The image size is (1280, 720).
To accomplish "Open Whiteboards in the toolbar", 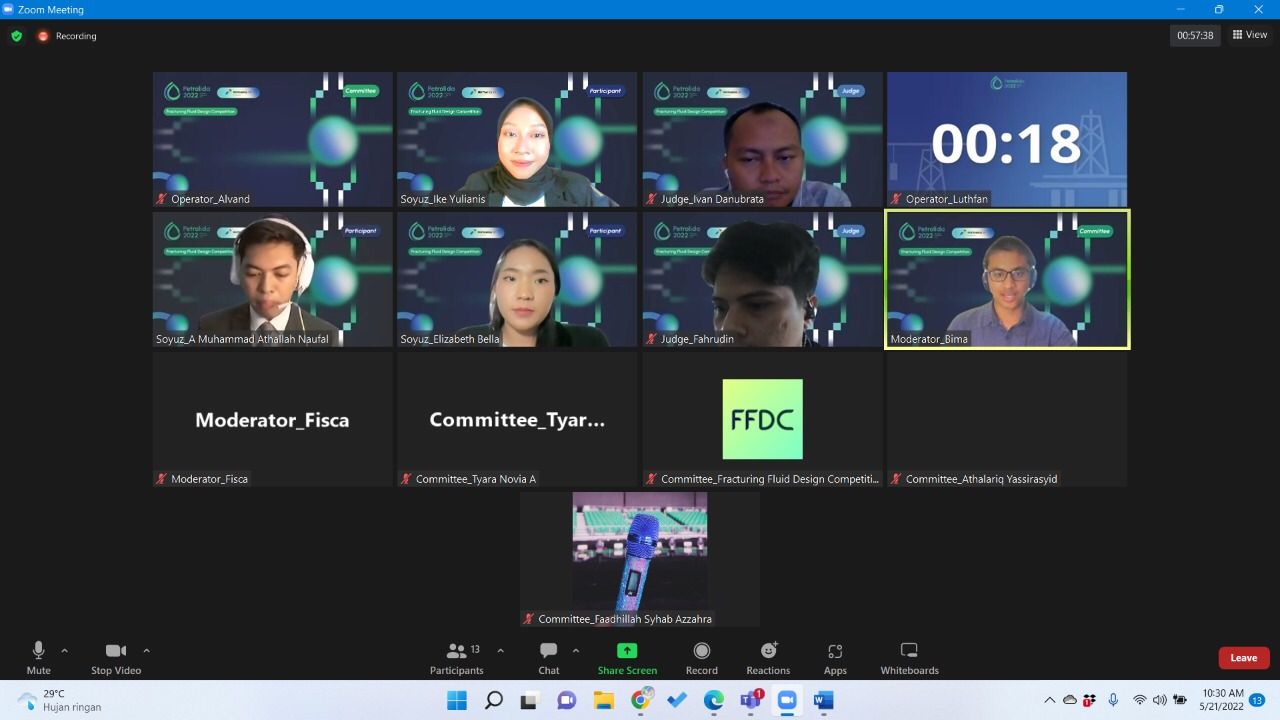I will [x=909, y=656].
